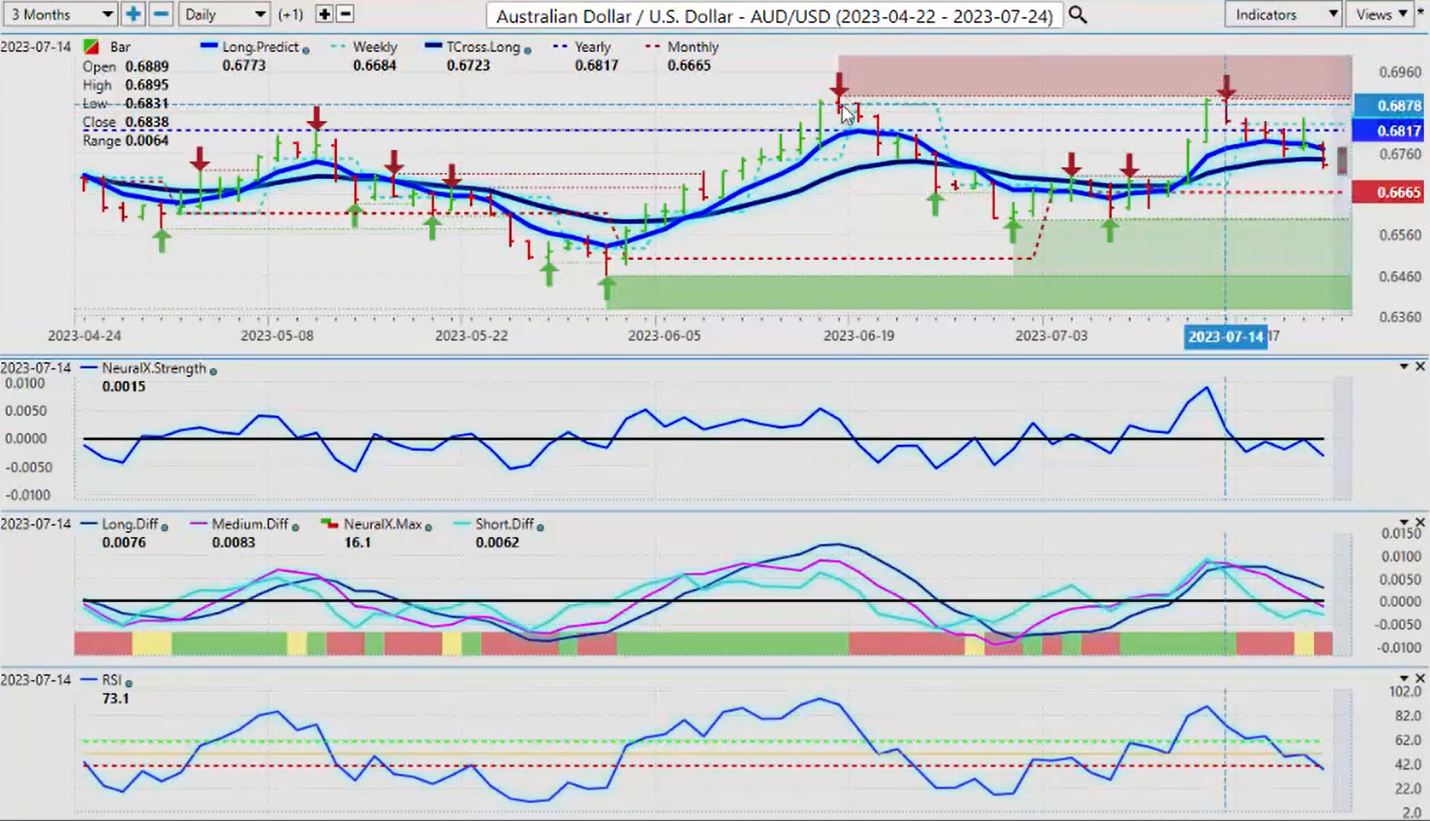Click the NeuralX.Max value 16.1

tap(357, 542)
